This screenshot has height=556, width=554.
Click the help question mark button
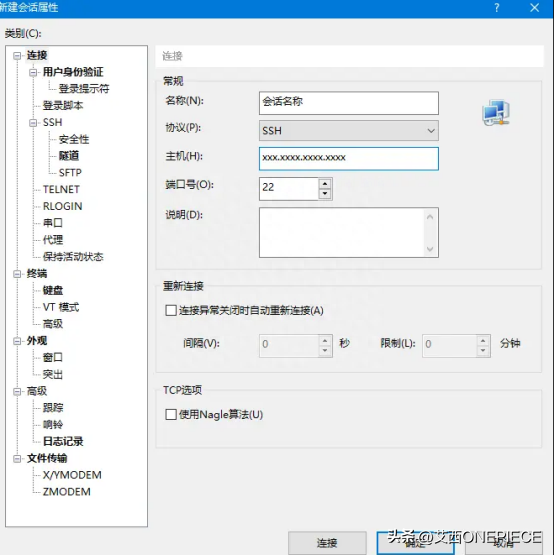point(497,8)
